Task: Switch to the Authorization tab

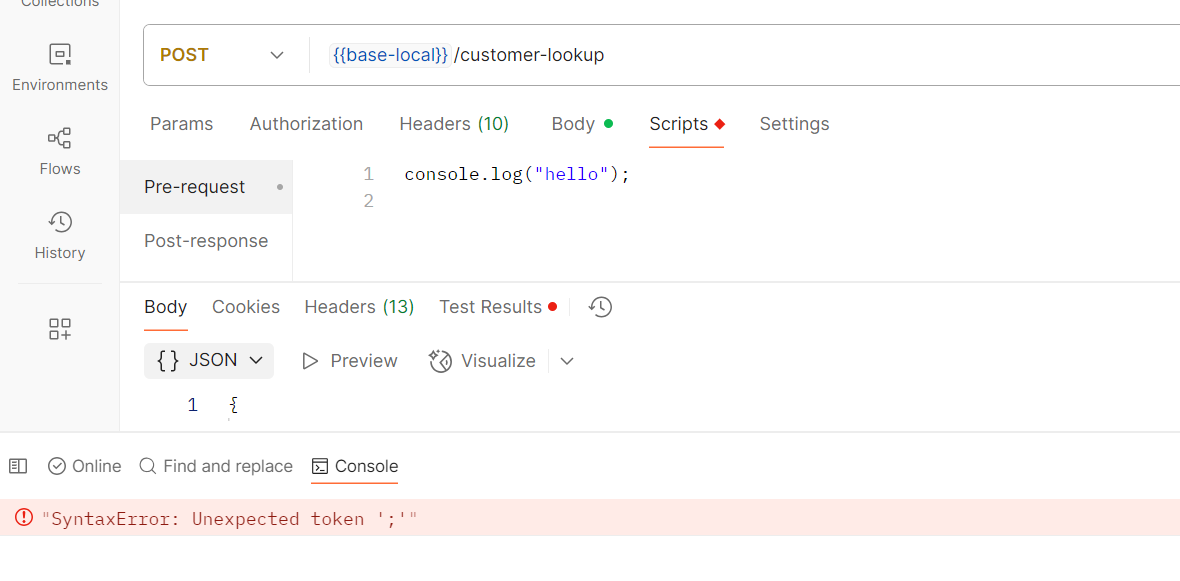Action: (306, 123)
